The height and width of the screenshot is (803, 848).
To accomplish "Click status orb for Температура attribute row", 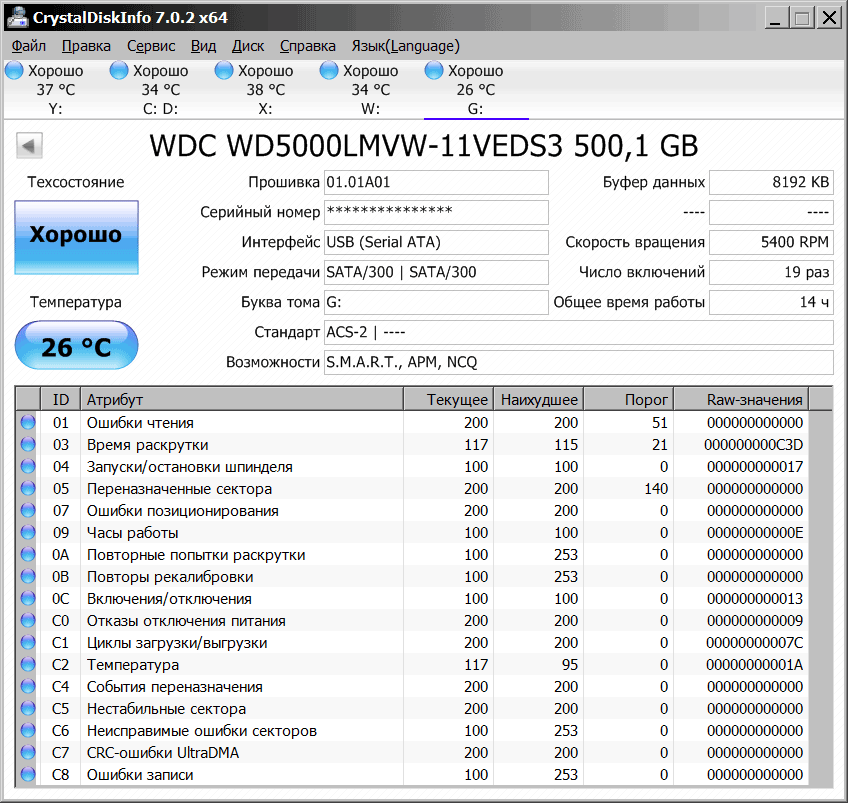I will (27, 665).
